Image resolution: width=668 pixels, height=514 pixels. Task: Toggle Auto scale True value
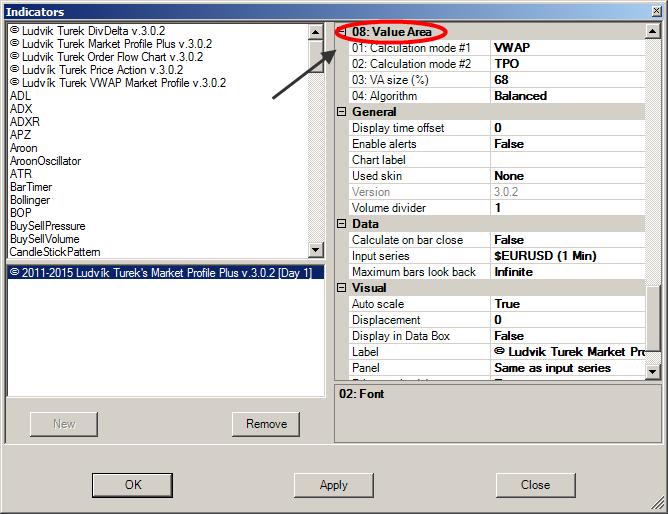(x=568, y=304)
